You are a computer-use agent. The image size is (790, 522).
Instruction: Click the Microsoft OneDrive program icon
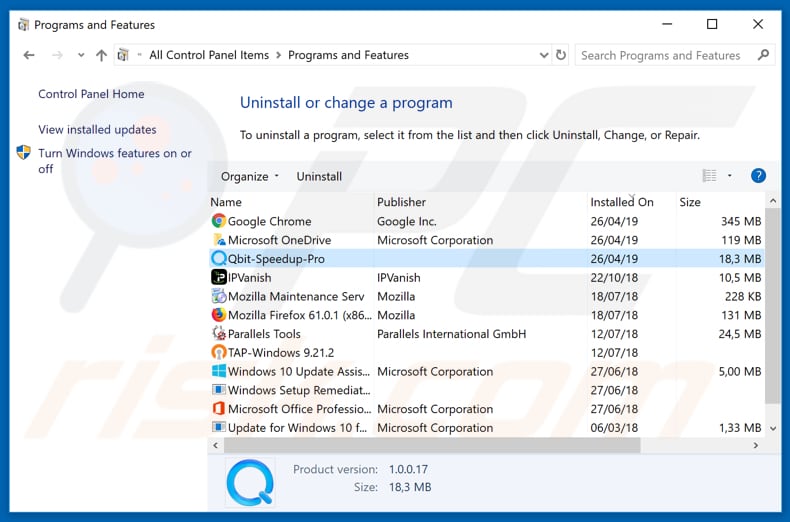[219, 239]
